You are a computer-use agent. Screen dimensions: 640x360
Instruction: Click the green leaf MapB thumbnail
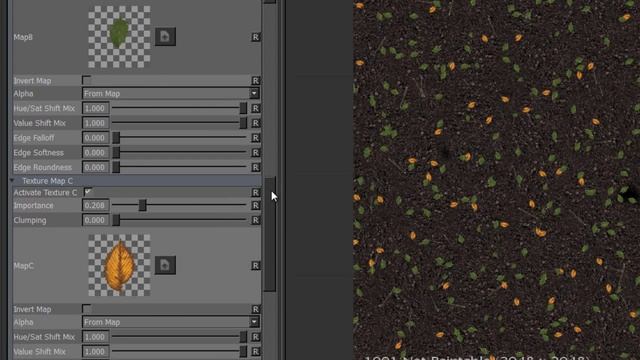[119, 37]
